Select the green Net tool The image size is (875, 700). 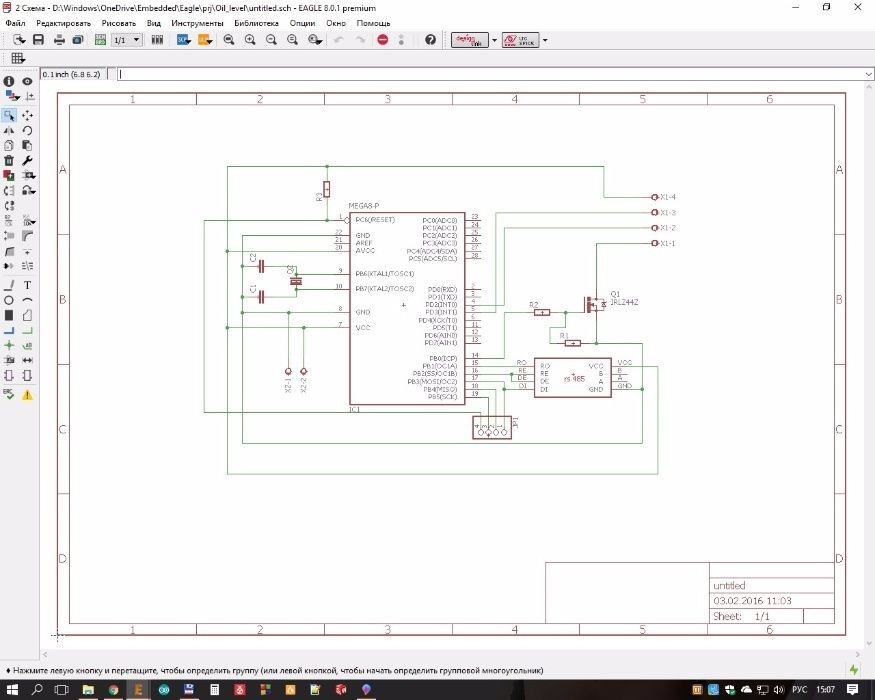[x=27, y=330]
